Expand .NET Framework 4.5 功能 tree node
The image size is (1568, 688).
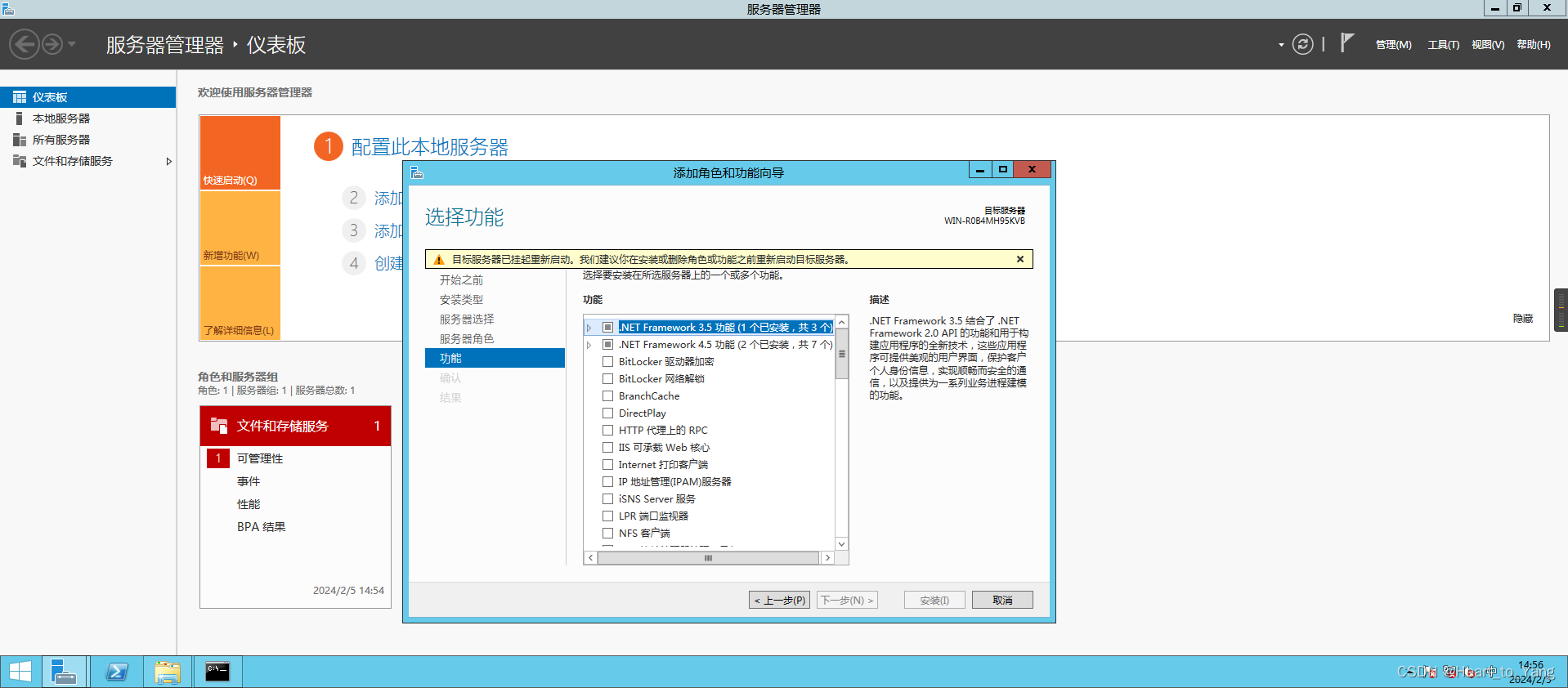coord(589,345)
